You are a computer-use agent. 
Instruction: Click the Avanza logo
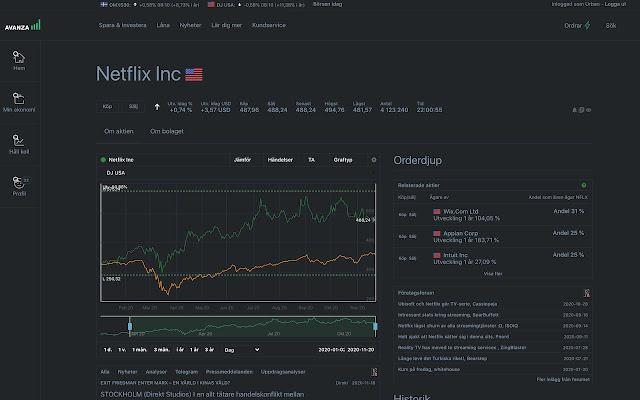(x=22, y=26)
